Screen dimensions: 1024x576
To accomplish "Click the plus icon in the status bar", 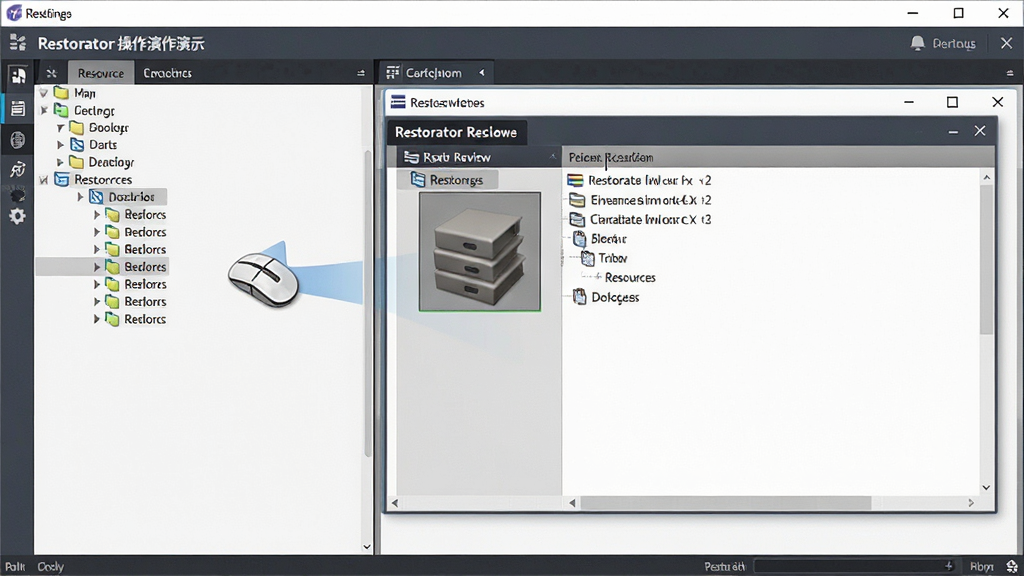I will pyautogui.click(x=948, y=566).
